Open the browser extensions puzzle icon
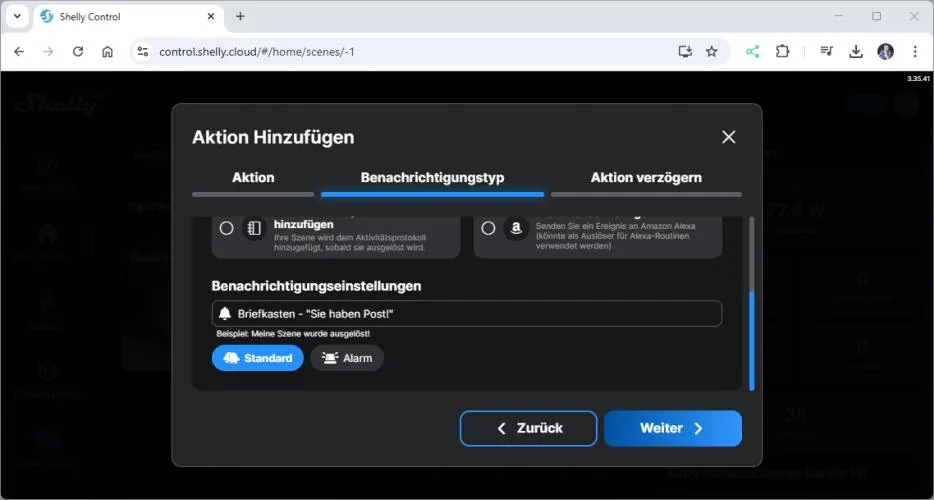 (x=783, y=51)
